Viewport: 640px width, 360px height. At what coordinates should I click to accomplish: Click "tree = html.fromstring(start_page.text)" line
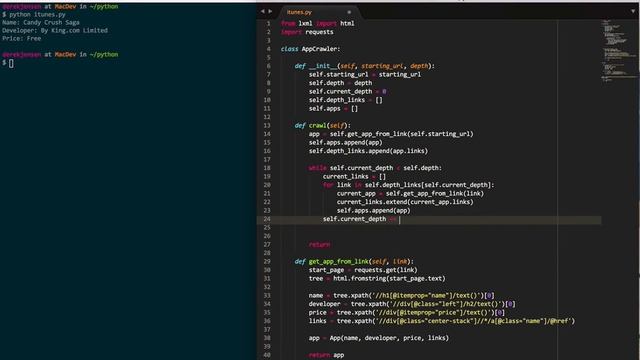tap(377, 279)
